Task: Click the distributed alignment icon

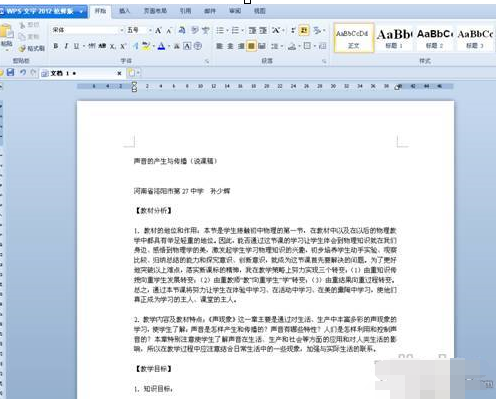Action: coord(262,46)
